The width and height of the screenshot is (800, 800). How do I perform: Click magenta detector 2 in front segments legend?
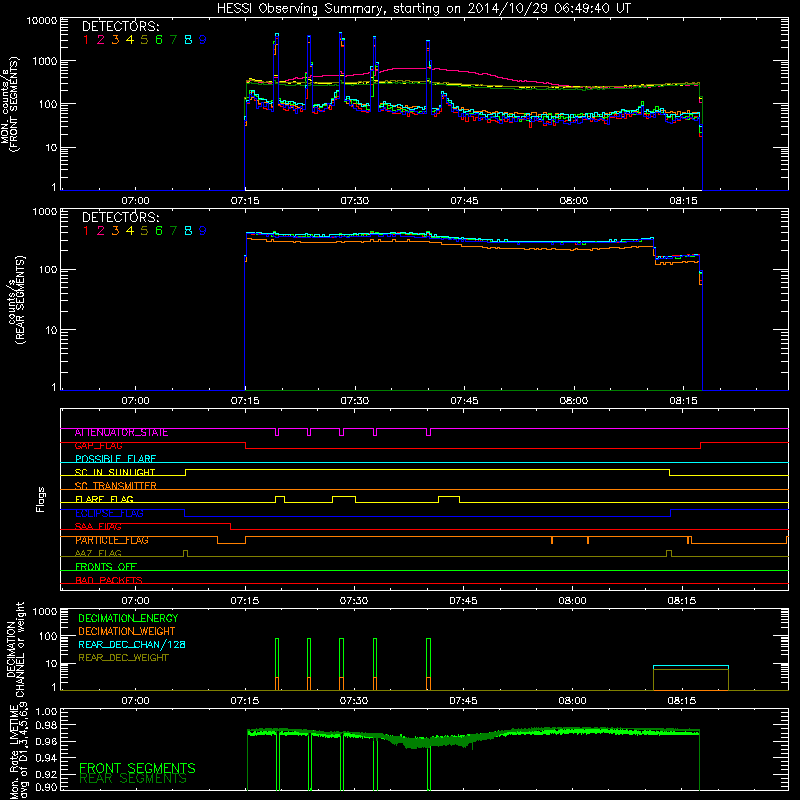[101, 40]
